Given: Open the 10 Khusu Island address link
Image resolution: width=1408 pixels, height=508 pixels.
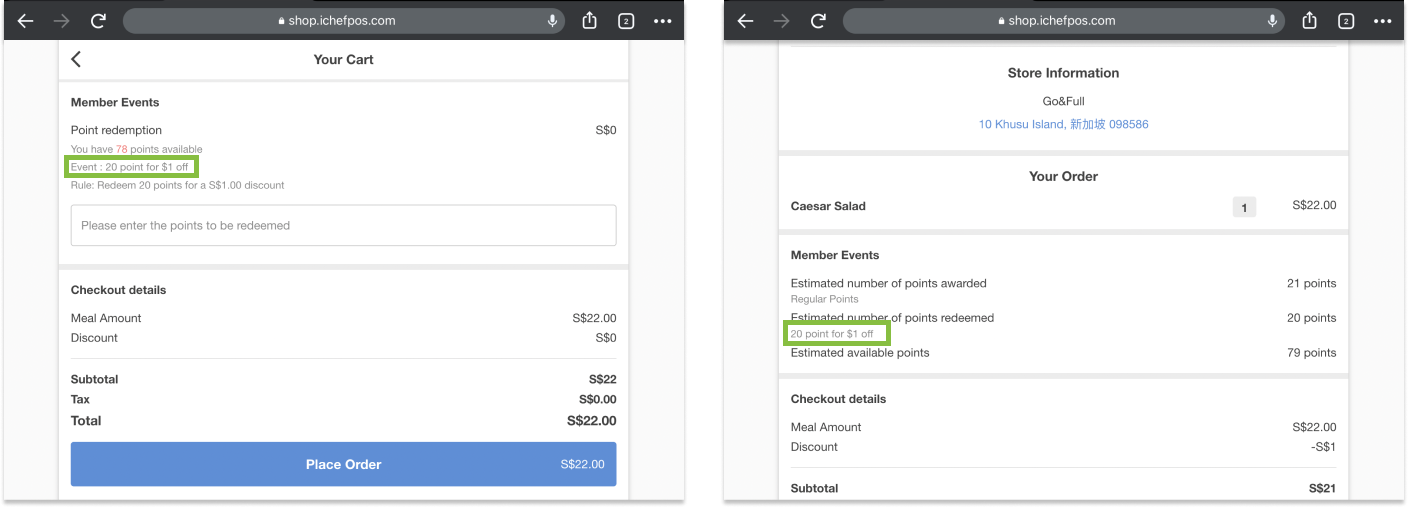Looking at the screenshot, I should coord(1063,124).
